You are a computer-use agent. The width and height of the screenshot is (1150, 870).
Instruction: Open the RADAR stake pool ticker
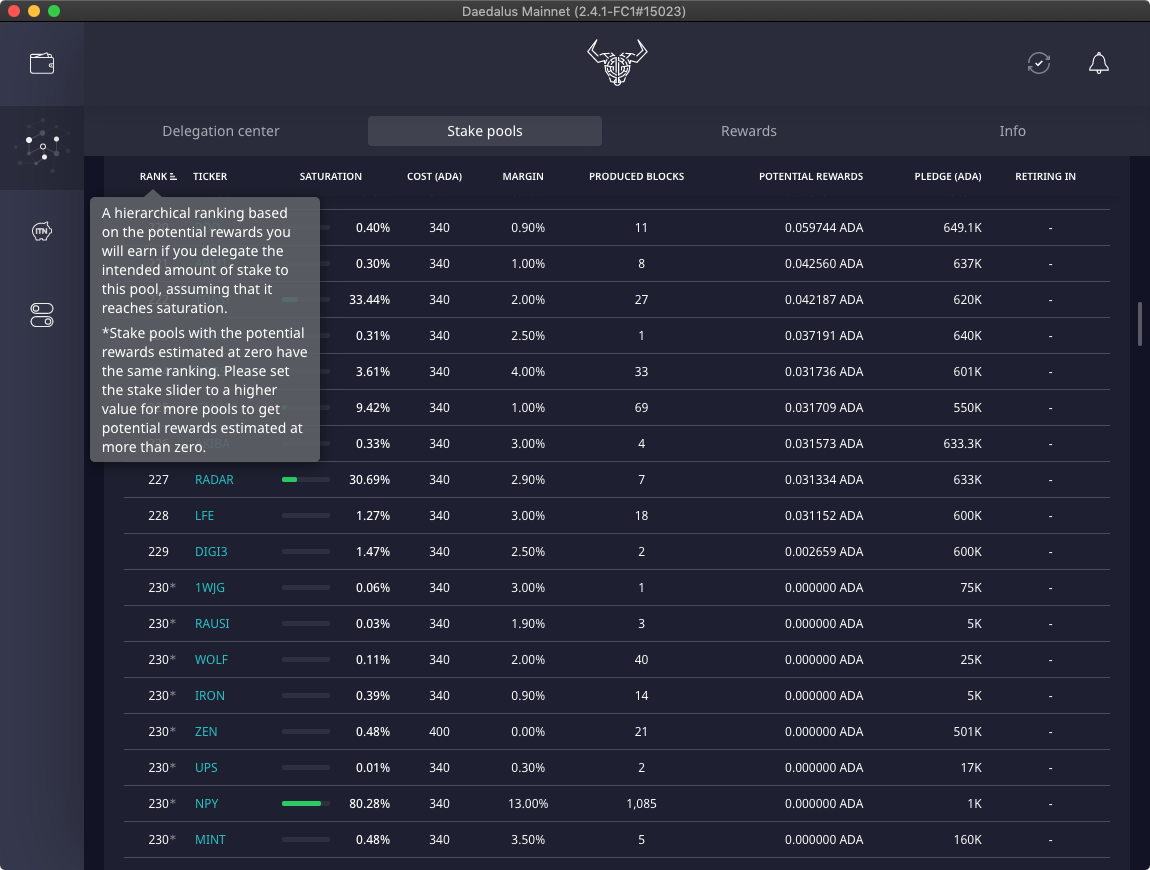[214, 480]
